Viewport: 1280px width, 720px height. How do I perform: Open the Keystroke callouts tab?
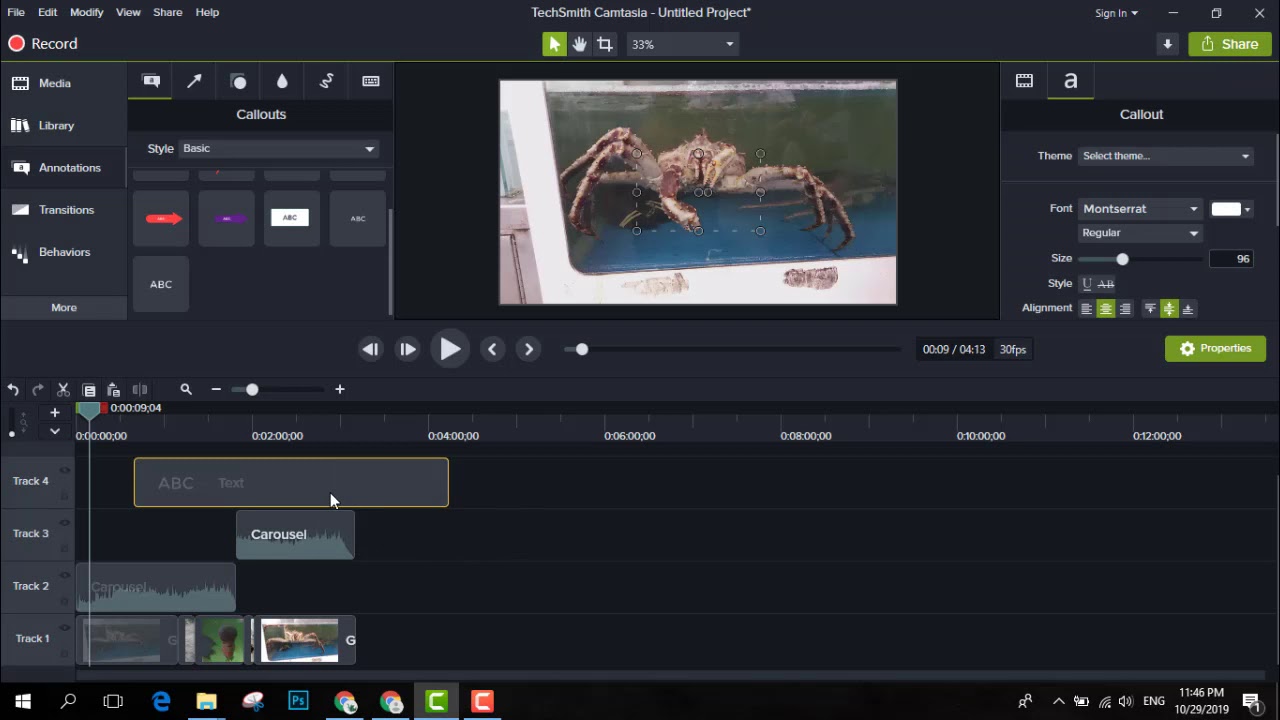click(x=371, y=81)
